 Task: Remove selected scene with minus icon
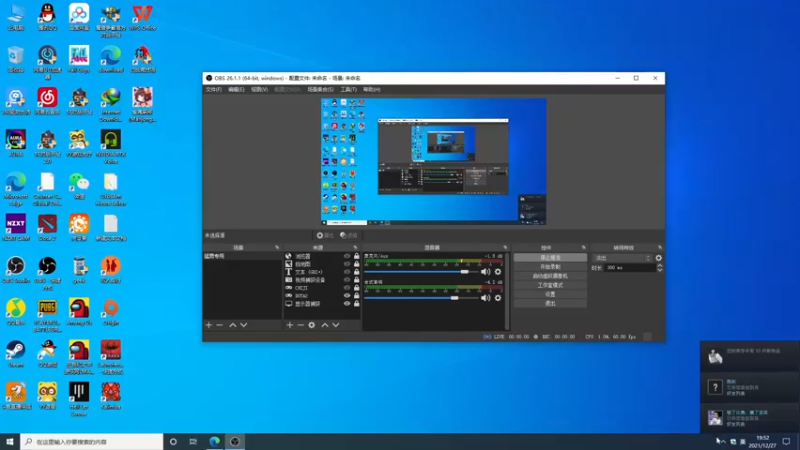[219, 325]
